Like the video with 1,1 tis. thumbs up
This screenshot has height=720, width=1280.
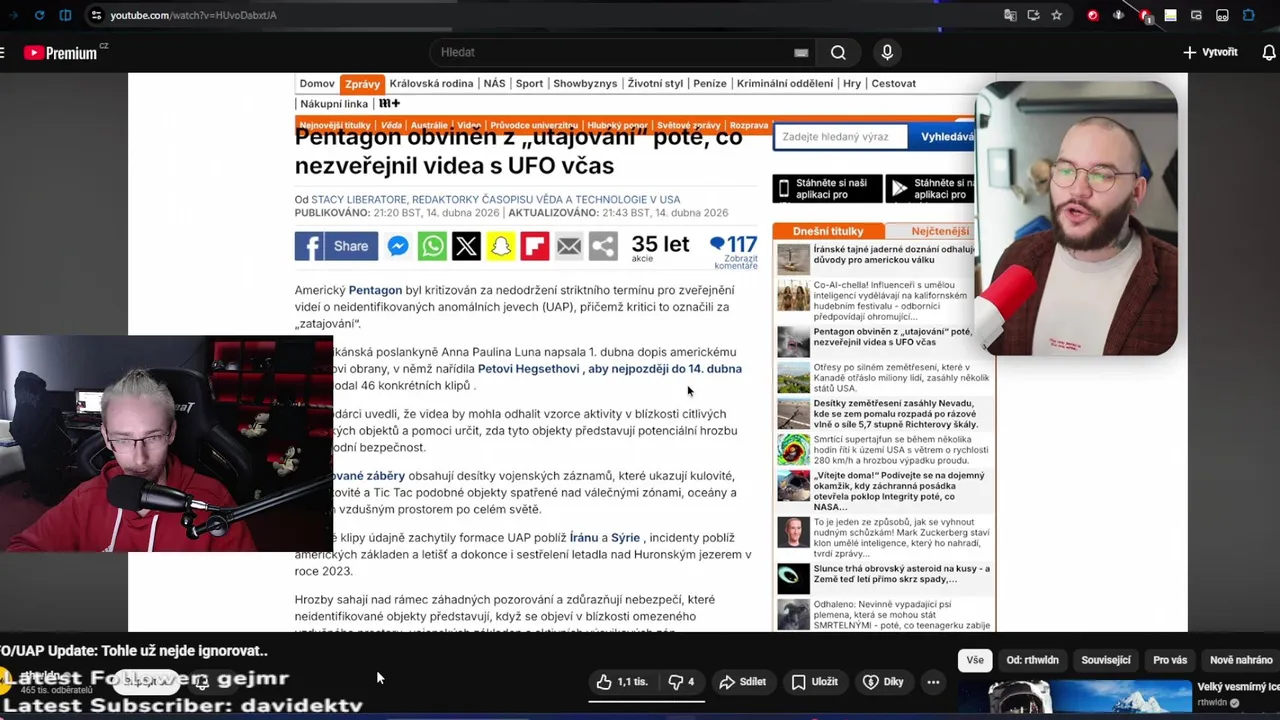click(622, 682)
